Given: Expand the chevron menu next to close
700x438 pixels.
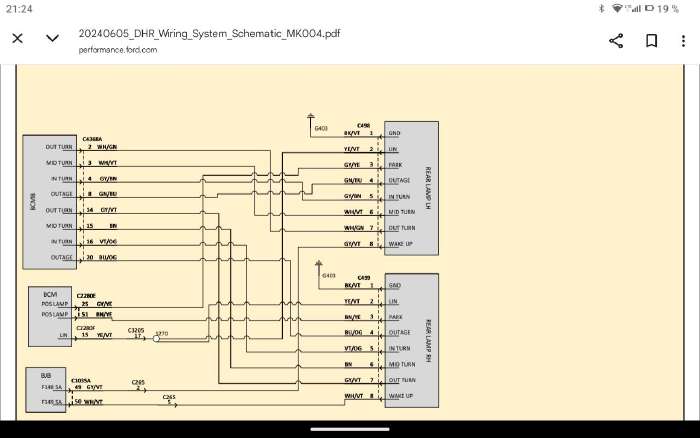Looking at the screenshot, I should [53, 38].
